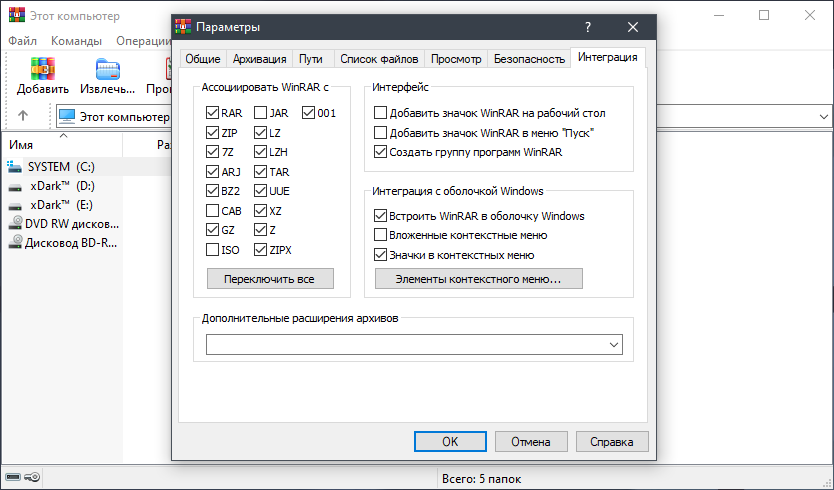Viewport: 834px width, 490px height.
Task: Open the Просмотр tab
Action: pyautogui.click(x=456, y=59)
